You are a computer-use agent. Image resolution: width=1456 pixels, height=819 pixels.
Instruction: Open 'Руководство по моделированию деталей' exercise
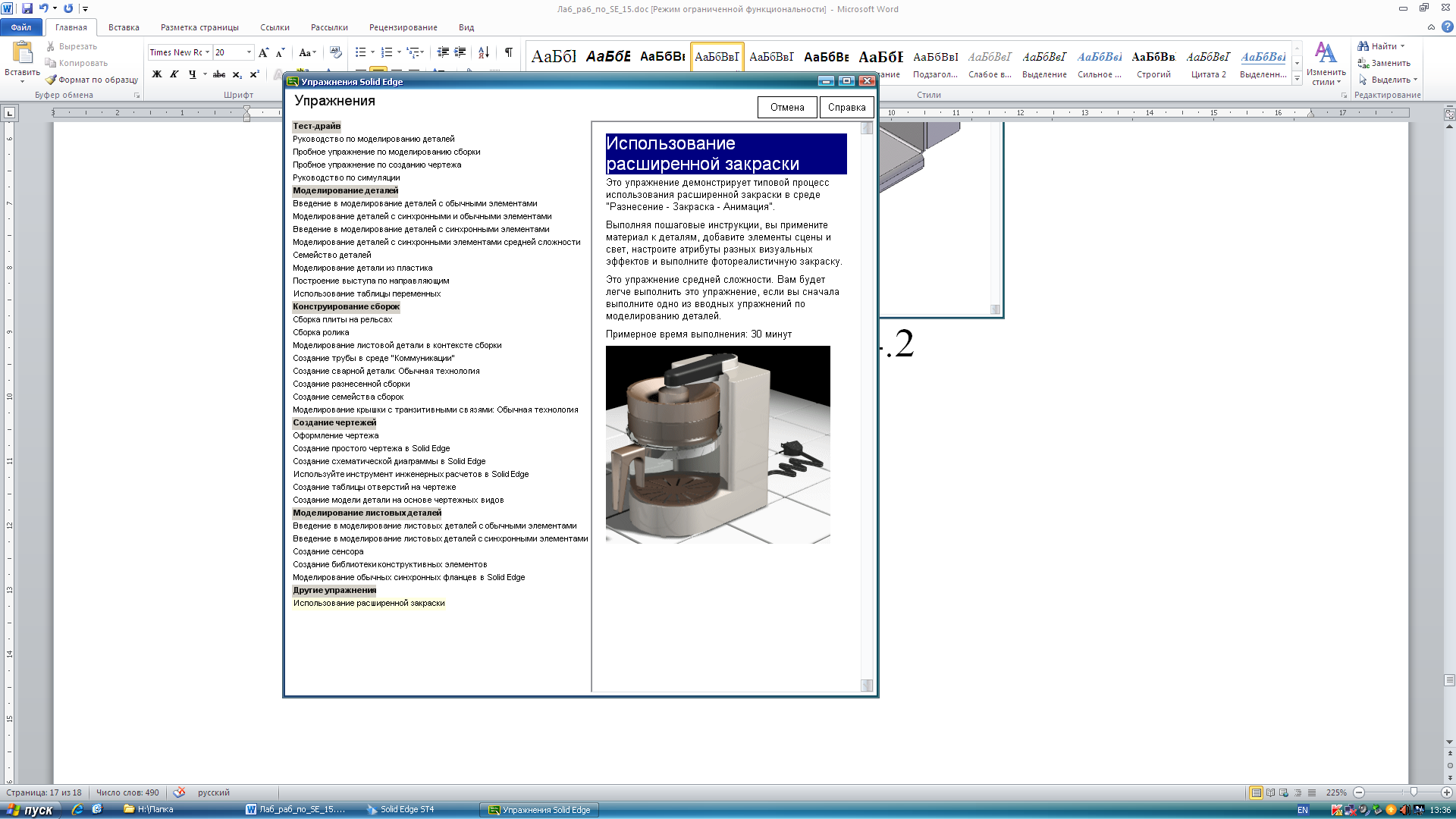[374, 139]
